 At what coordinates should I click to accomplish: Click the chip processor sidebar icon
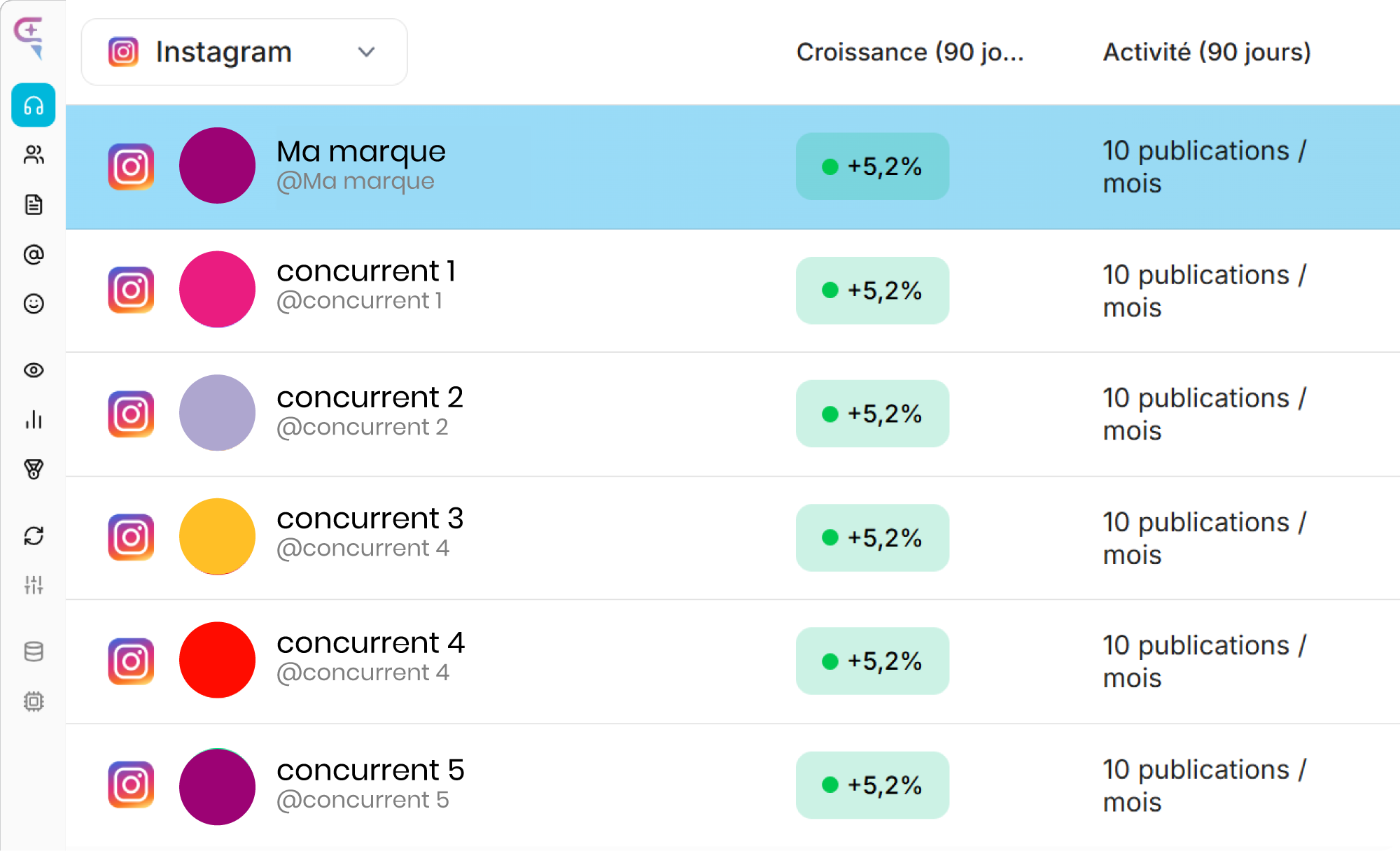[x=34, y=701]
